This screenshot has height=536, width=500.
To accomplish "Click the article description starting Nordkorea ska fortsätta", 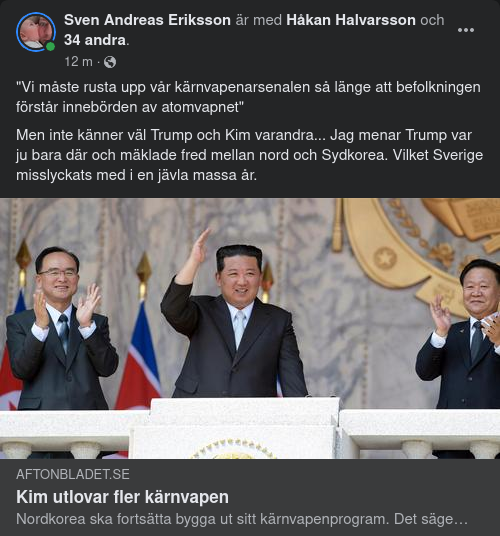I will pos(242,519).
